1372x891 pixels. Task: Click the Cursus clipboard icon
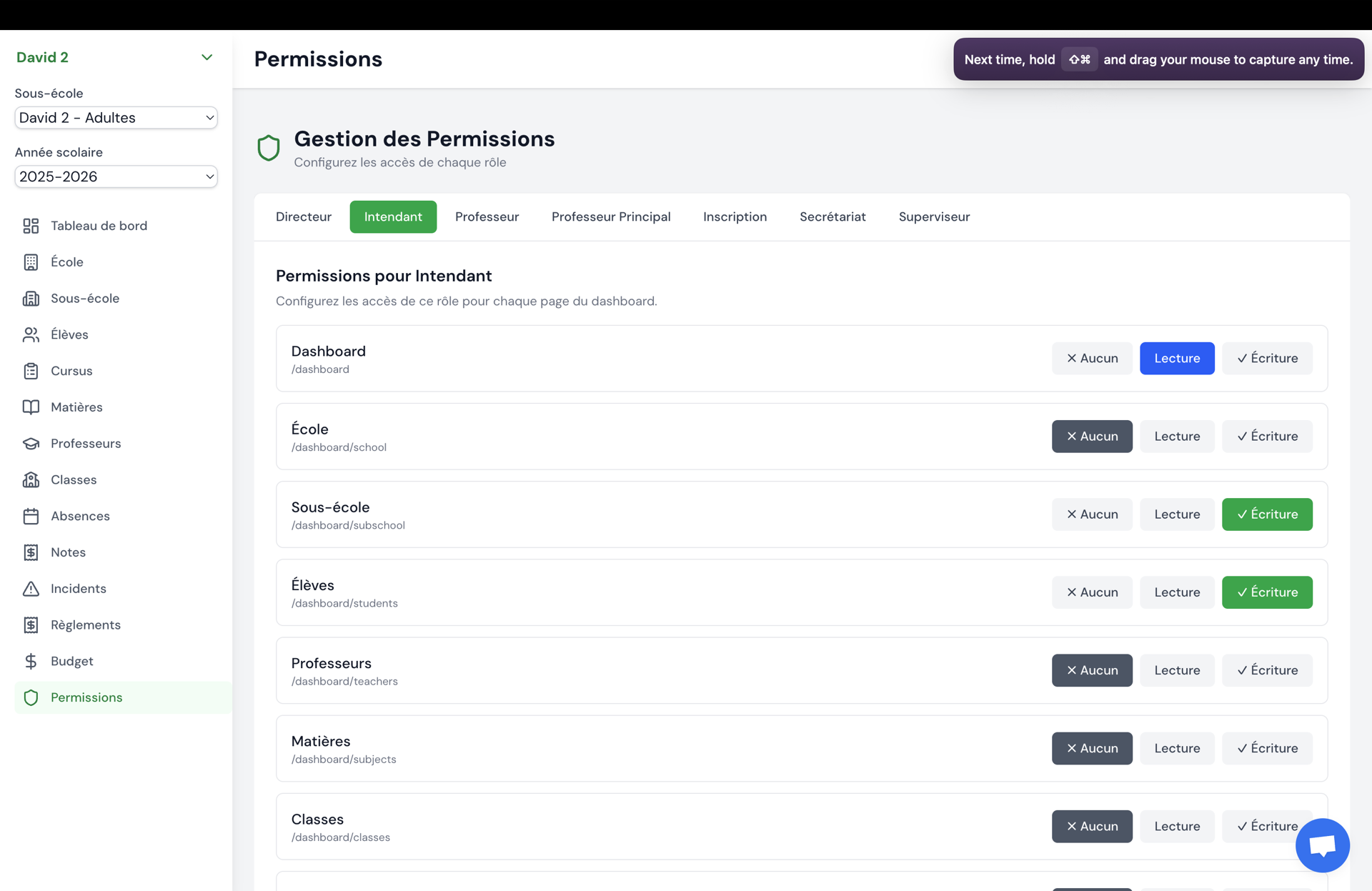coord(31,371)
